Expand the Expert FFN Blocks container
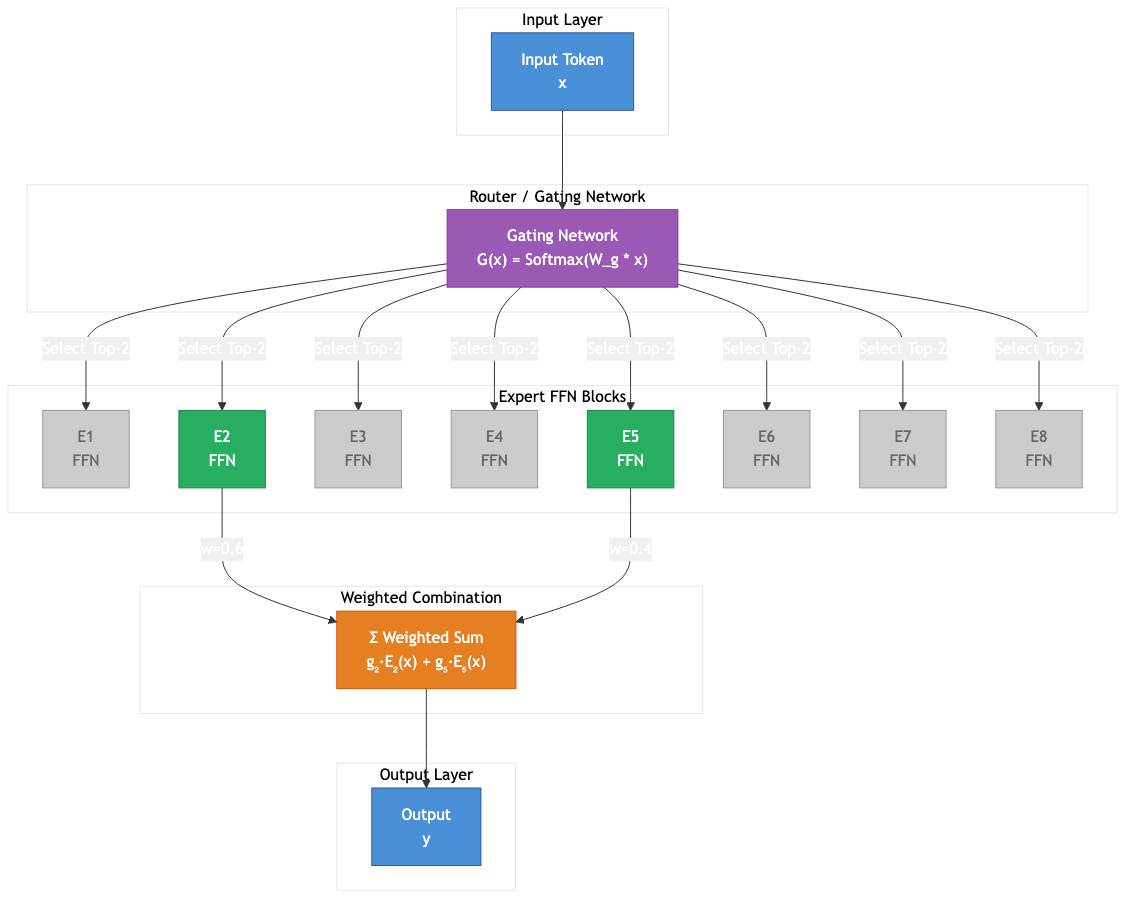The width and height of the screenshot is (1133, 904). (x=562, y=396)
